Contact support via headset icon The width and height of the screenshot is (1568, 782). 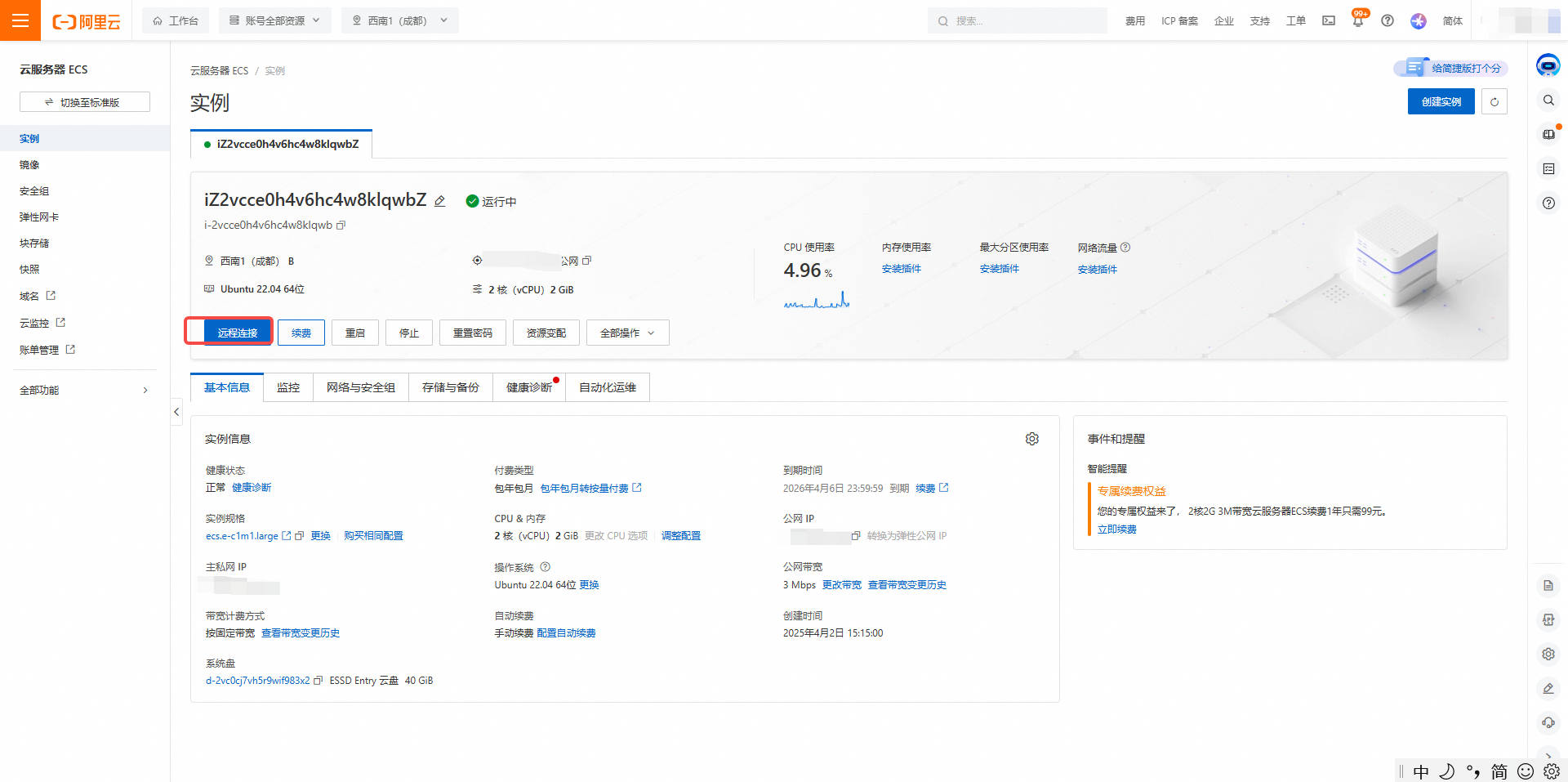click(x=1548, y=722)
